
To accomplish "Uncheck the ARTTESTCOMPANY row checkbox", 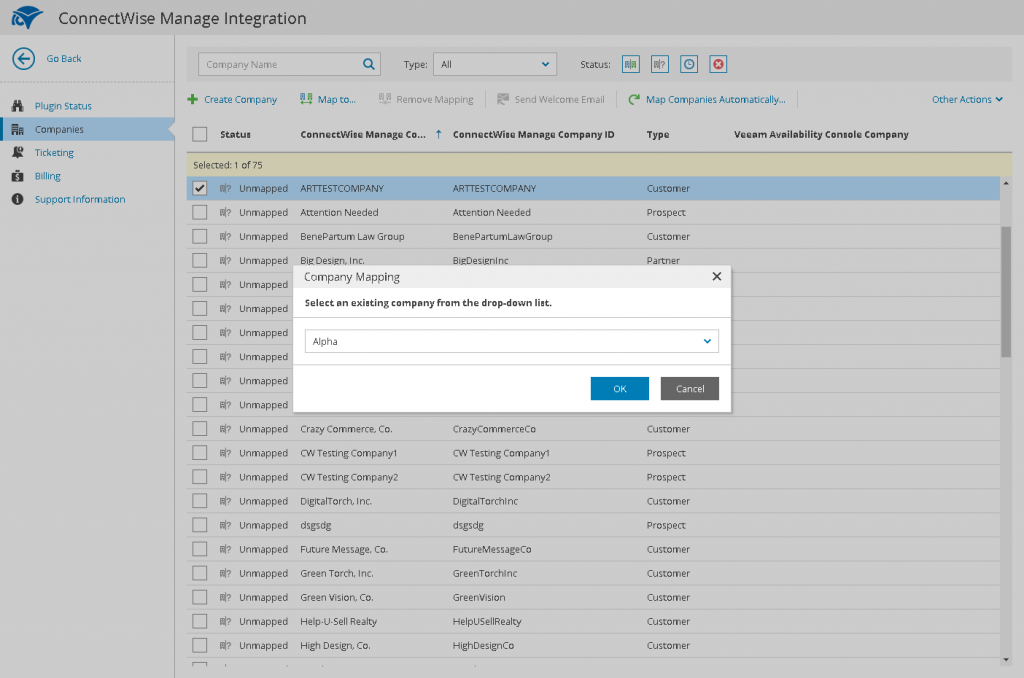I will 200,188.
